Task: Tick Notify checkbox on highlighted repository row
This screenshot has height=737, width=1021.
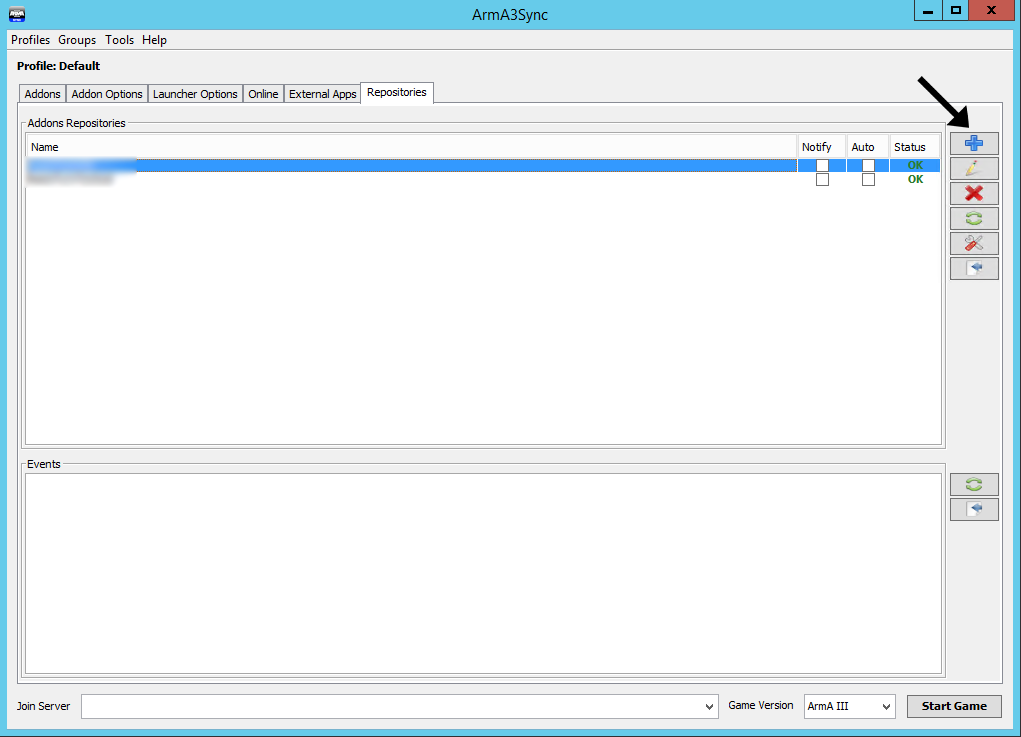Action: (822, 165)
